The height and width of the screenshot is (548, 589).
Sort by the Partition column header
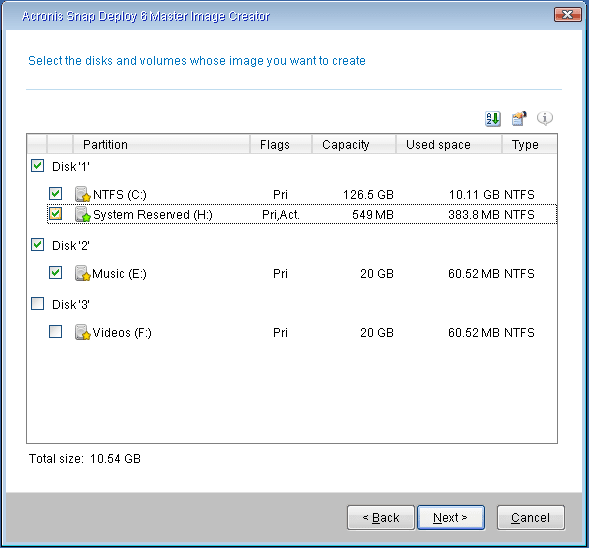point(162,144)
